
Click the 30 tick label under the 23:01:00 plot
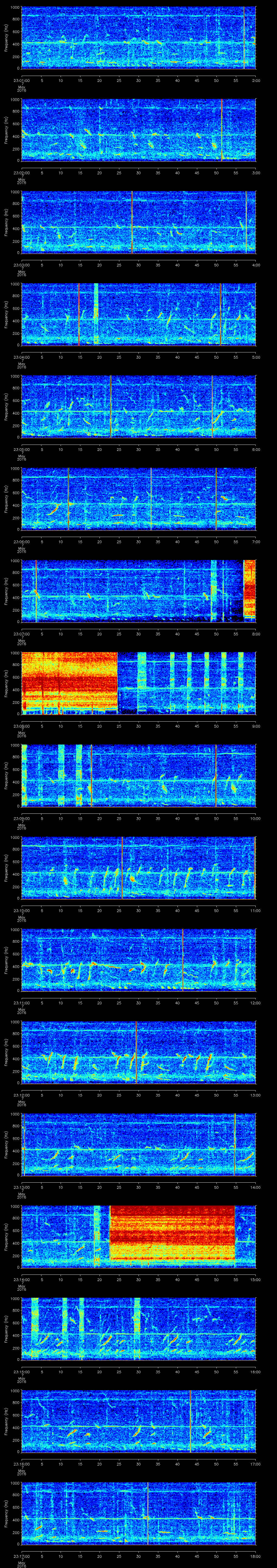[x=138, y=80]
